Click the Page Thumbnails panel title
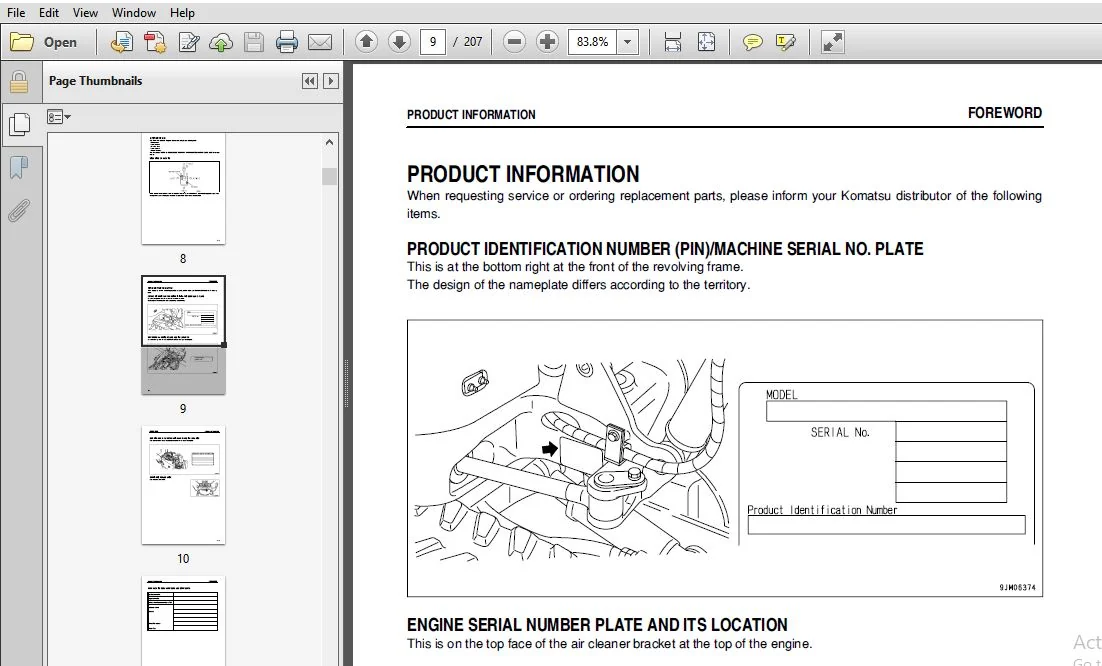The height and width of the screenshot is (666, 1102). (x=96, y=81)
